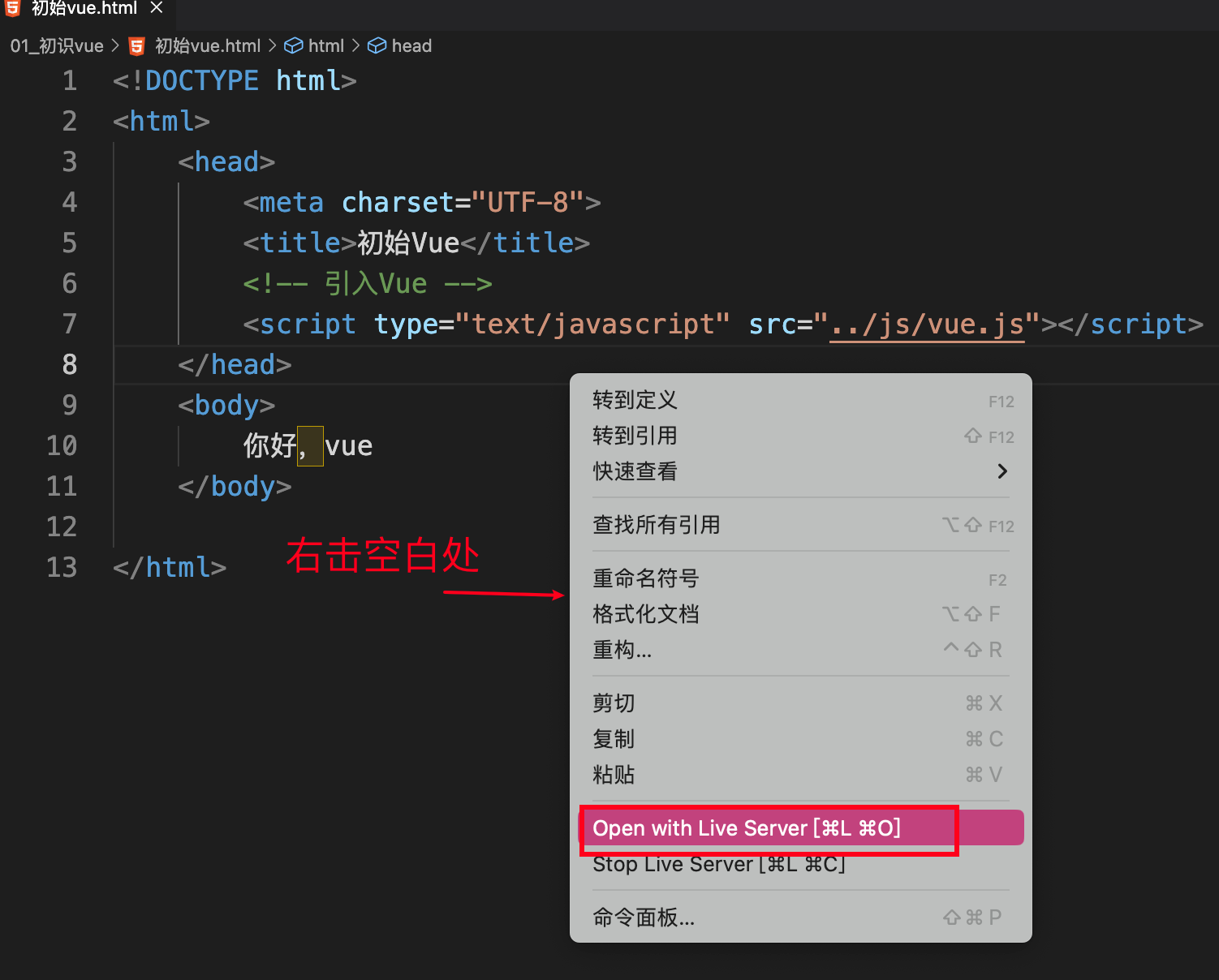Choose 转到定义 from context menu
This screenshot has height=980, width=1219.
coord(800,400)
